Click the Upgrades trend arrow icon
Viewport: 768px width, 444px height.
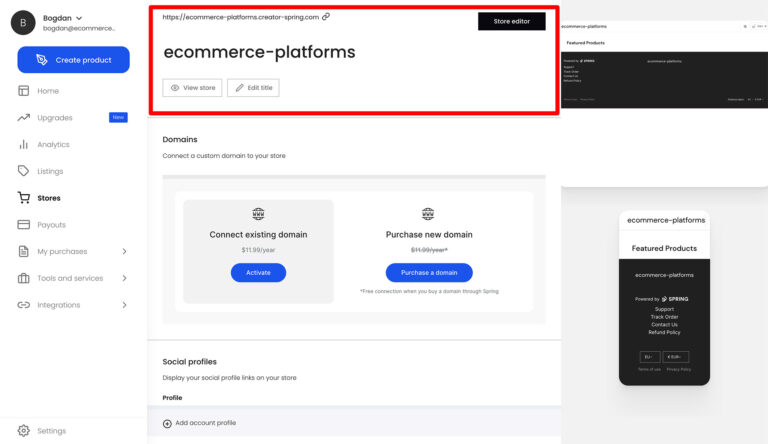click(x=24, y=118)
